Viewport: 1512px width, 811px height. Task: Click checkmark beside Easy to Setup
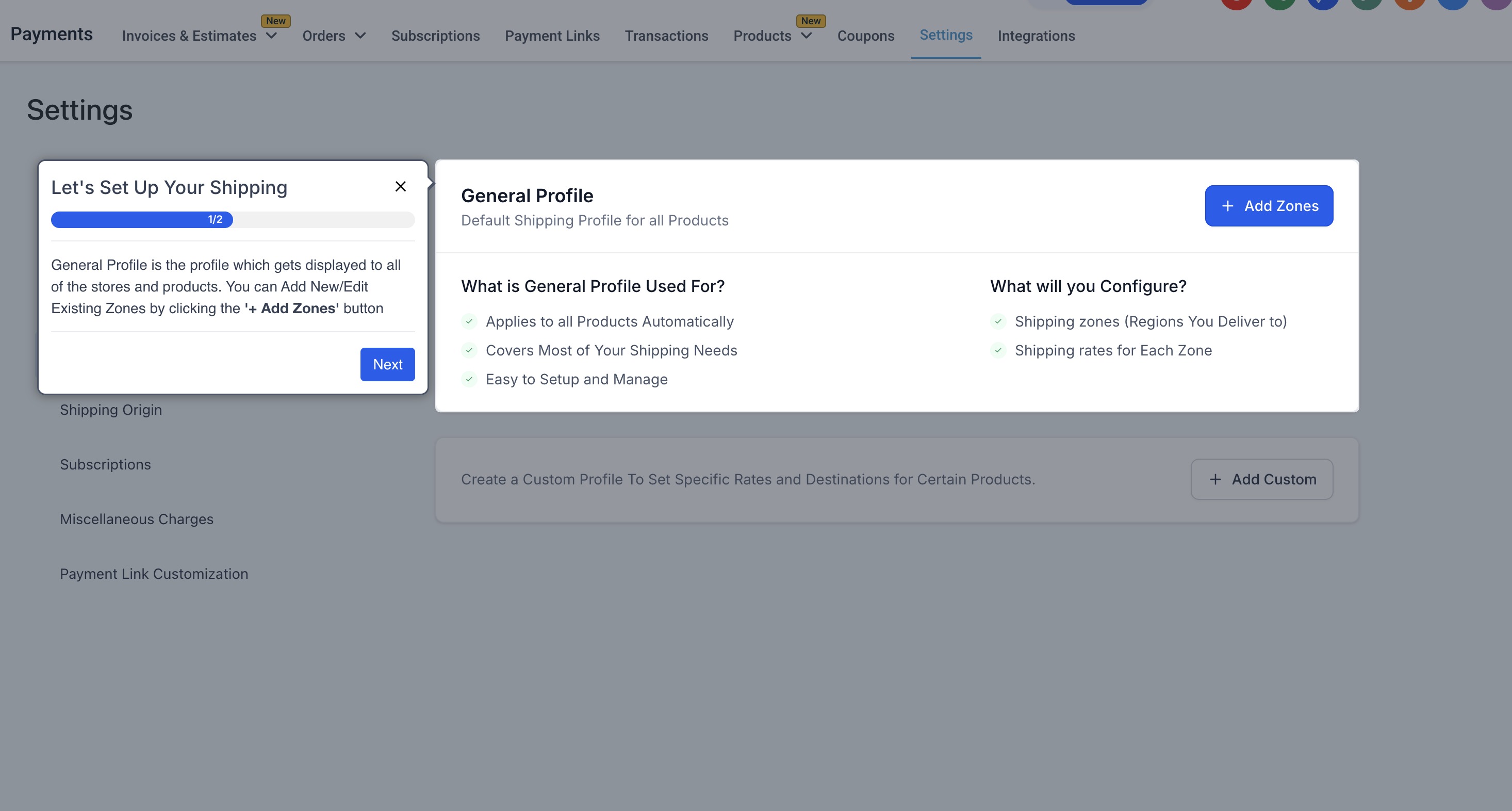pos(469,379)
